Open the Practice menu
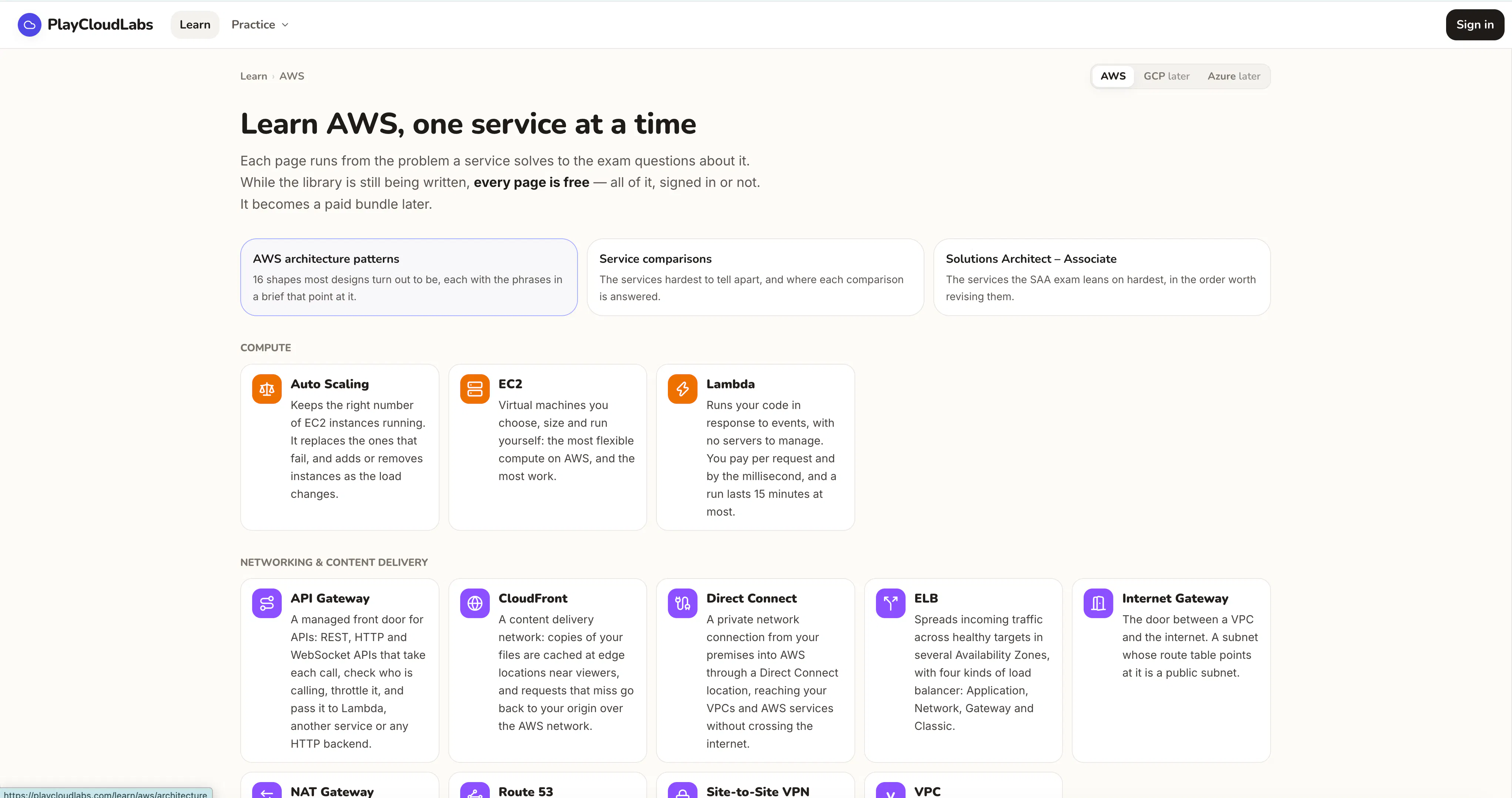 pos(260,25)
